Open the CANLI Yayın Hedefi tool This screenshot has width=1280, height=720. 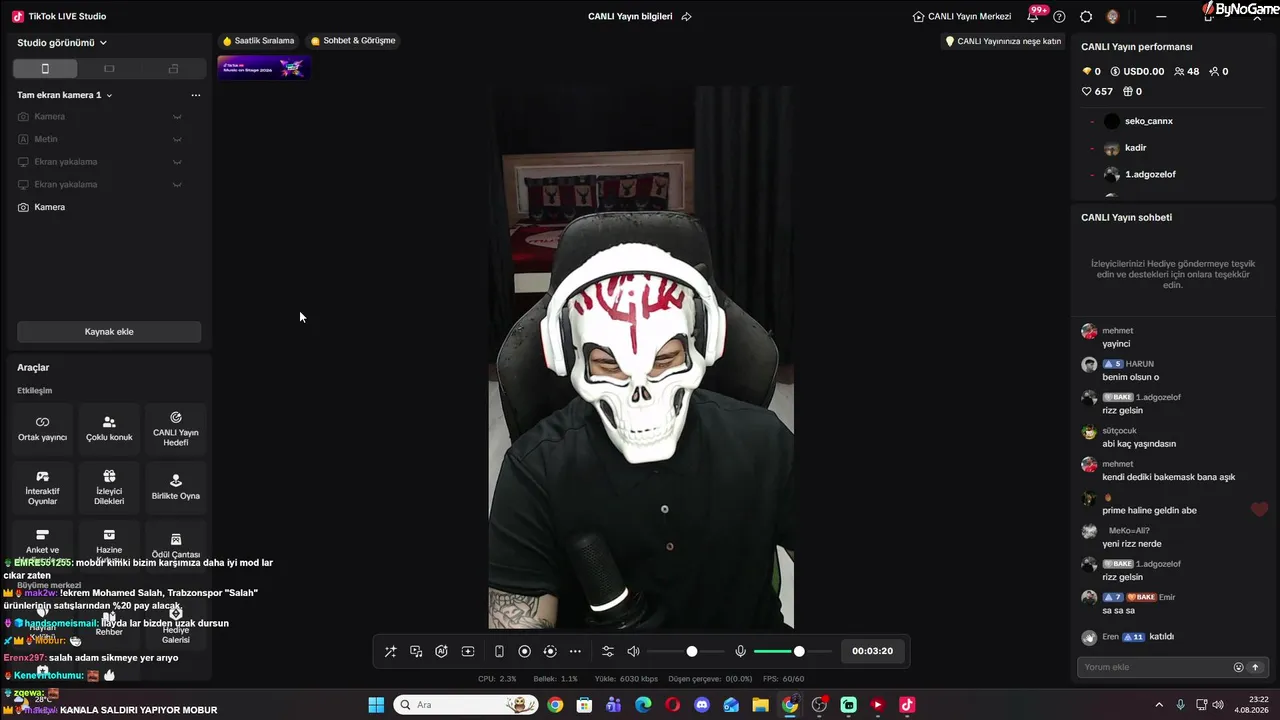[176, 429]
